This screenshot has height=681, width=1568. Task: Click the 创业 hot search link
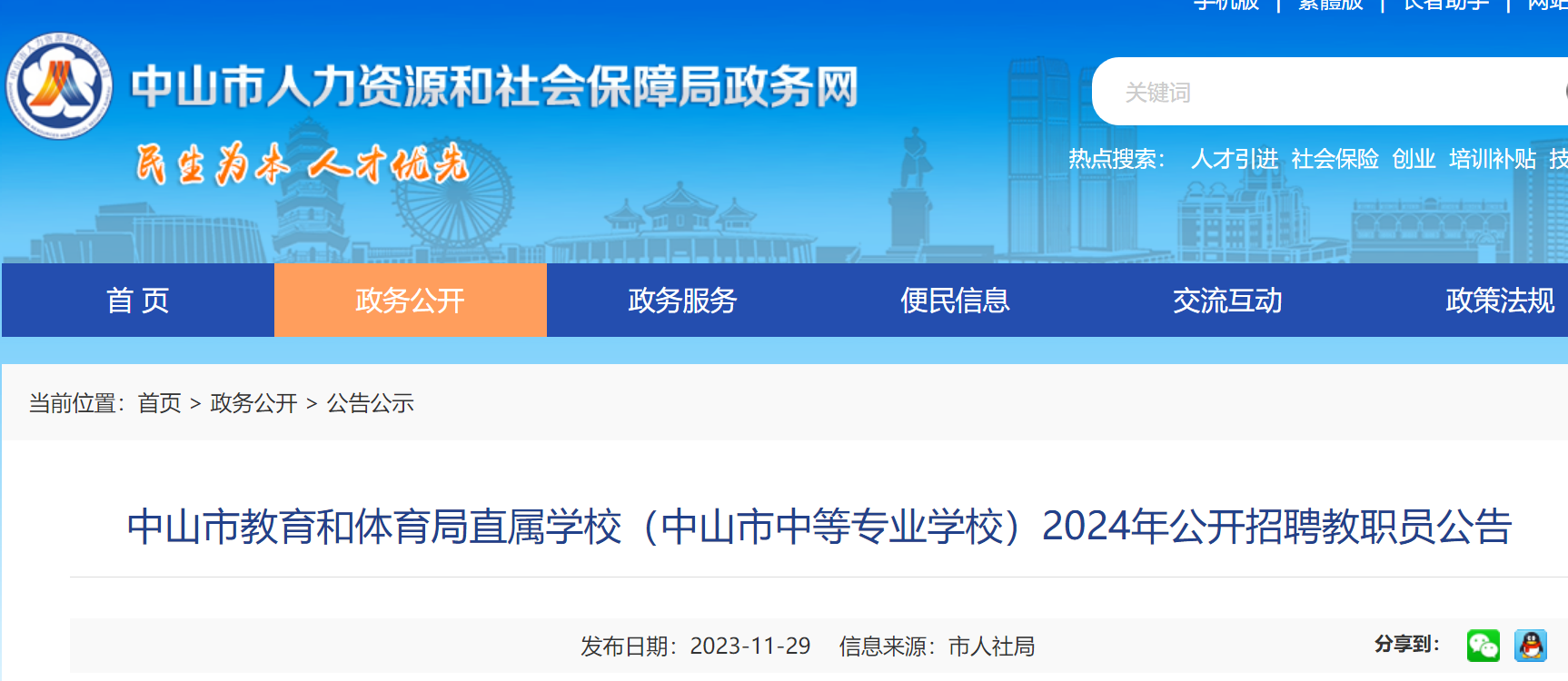(1414, 159)
